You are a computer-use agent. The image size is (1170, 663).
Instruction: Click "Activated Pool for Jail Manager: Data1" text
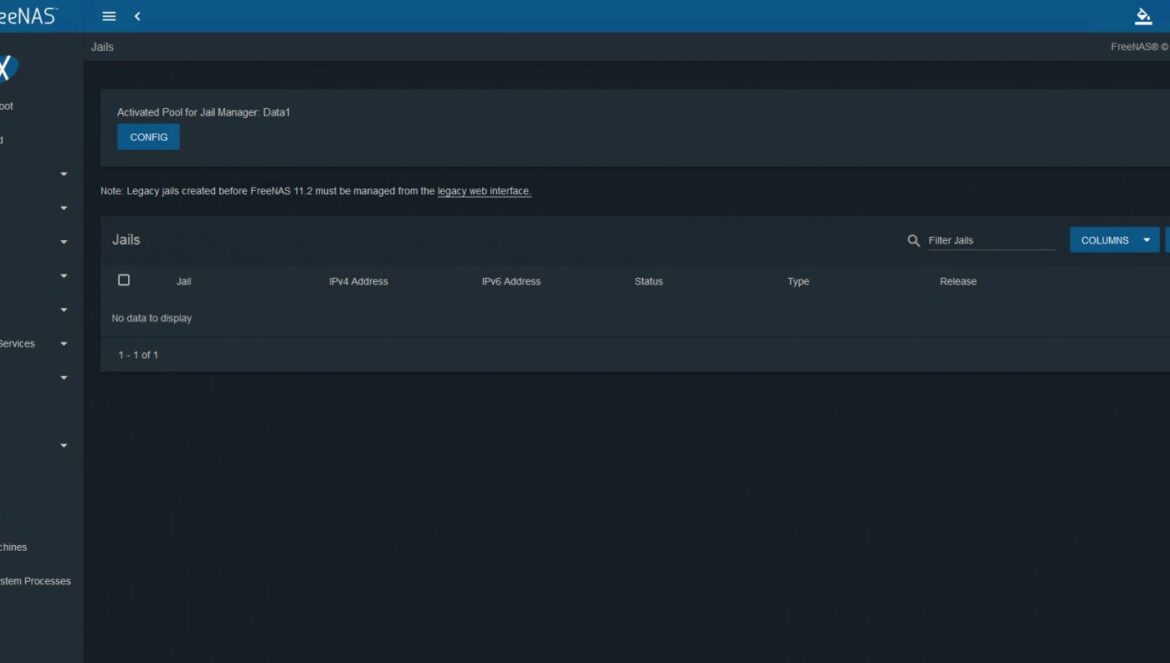pos(204,113)
